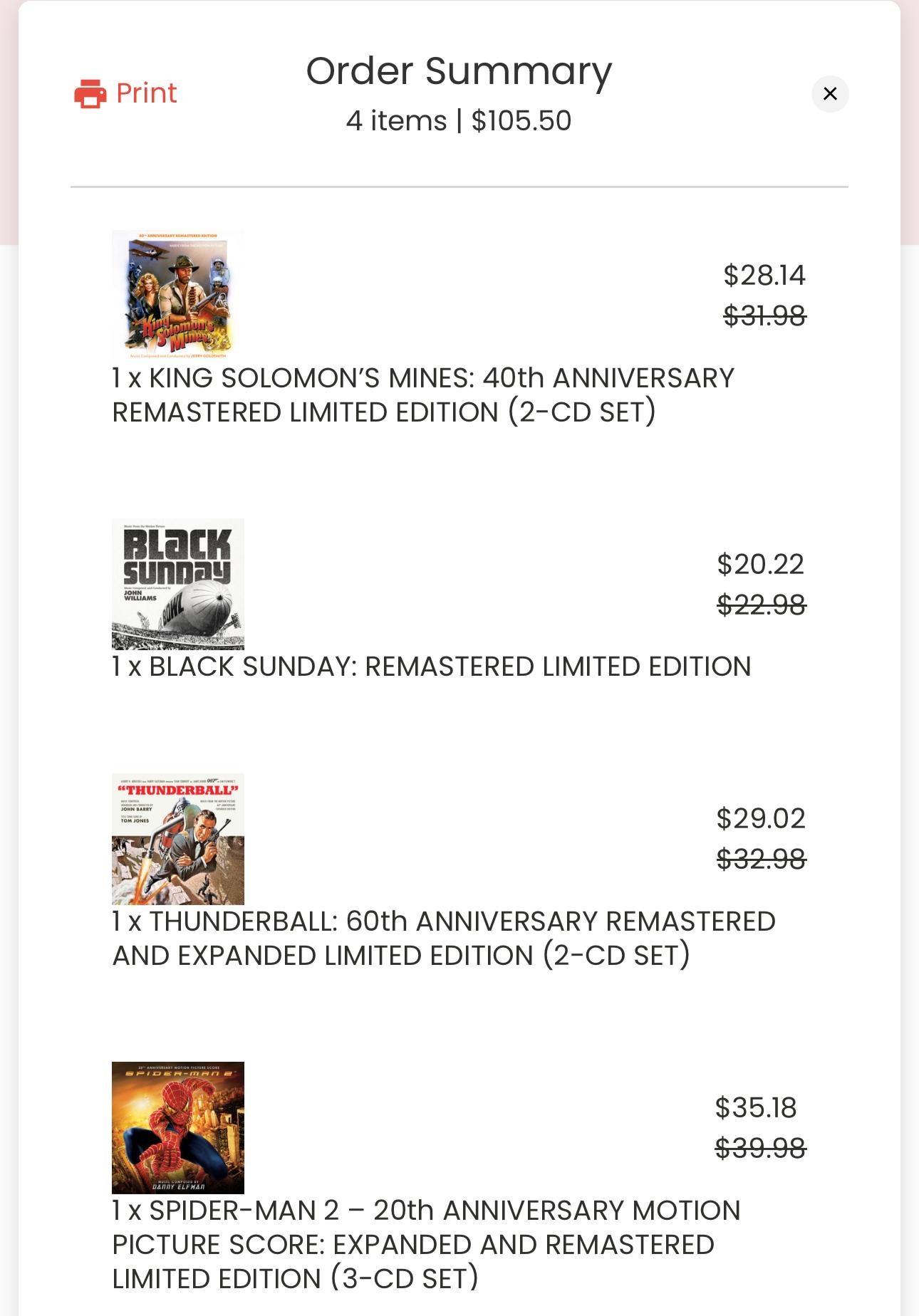Click the $28.14 discounted price
The height and width of the screenshot is (1316, 919).
coord(764,276)
